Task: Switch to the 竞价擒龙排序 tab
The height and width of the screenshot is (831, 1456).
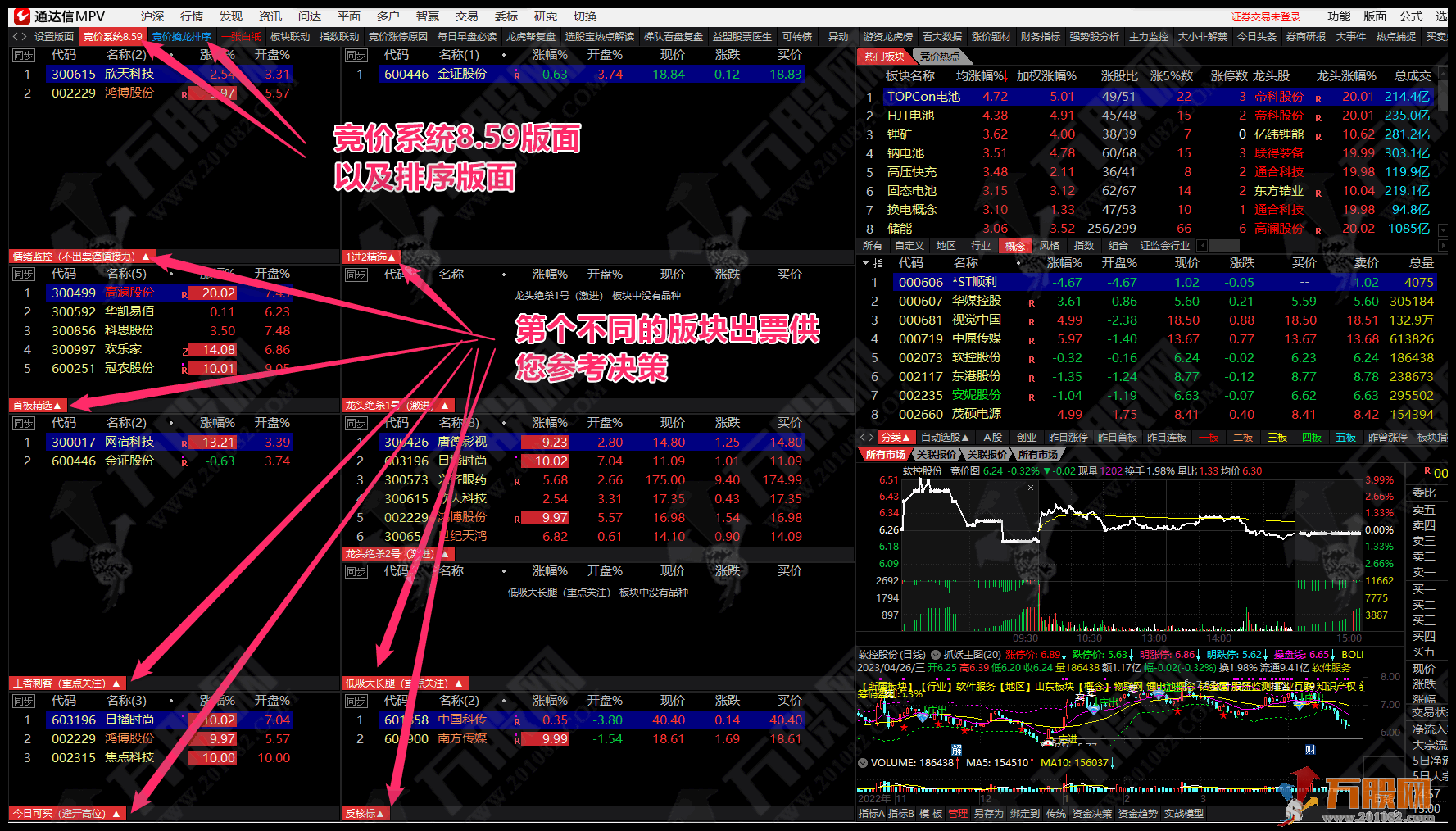Action: click(x=182, y=36)
